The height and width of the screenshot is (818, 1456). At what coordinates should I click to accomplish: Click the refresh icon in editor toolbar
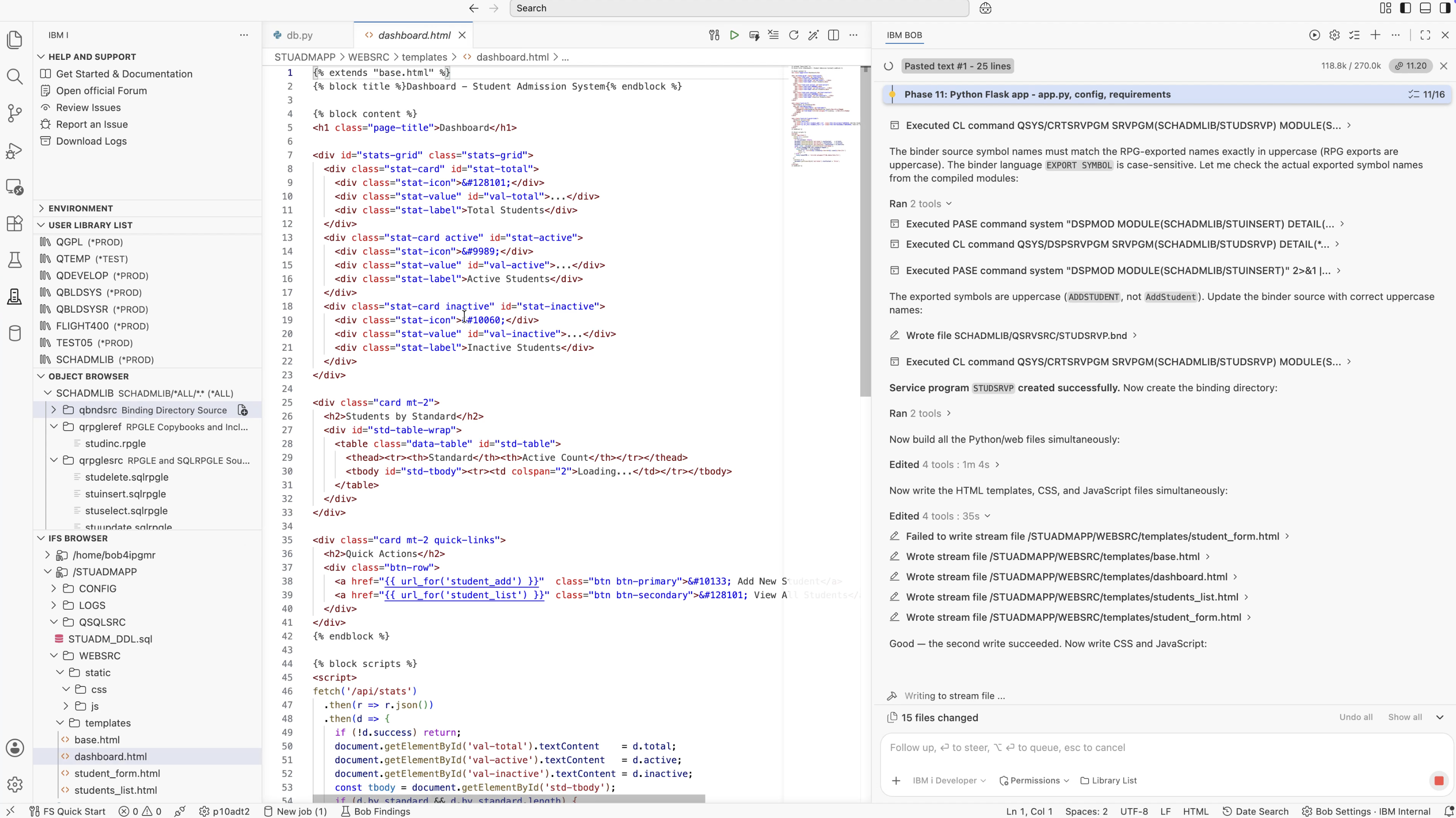coord(794,35)
